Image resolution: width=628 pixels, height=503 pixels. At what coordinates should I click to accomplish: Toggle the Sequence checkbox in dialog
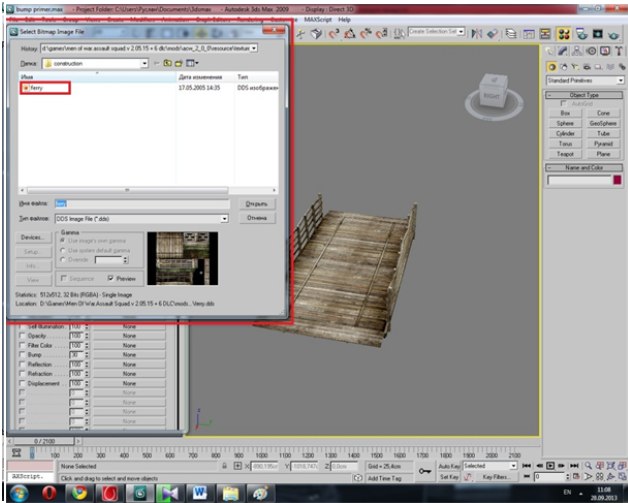(63, 278)
